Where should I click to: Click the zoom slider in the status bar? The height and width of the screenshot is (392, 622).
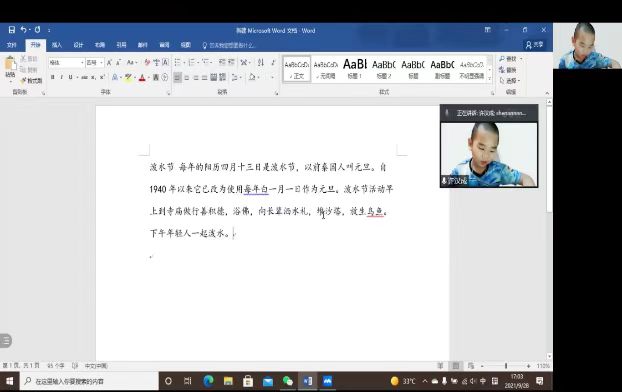tap(506, 365)
